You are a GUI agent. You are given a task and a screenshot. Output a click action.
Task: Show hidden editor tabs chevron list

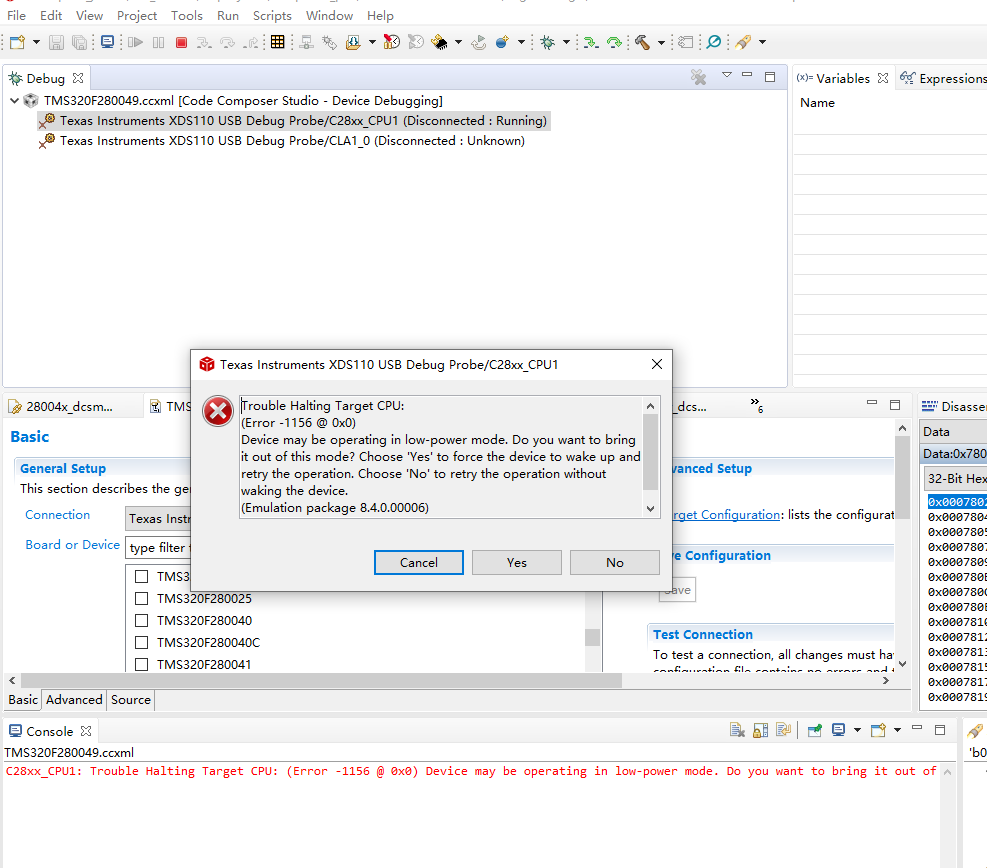[x=757, y=405]
